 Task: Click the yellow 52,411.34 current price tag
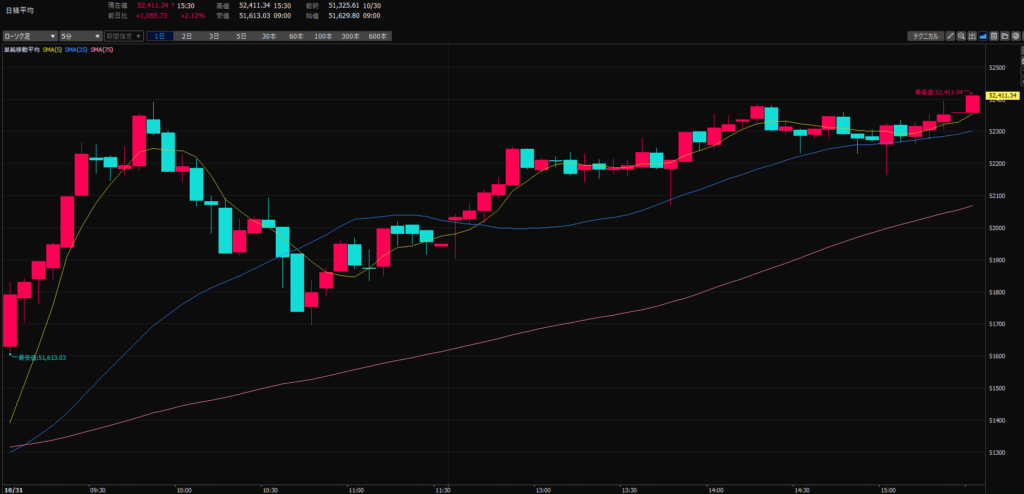(x=1002, y=96)
